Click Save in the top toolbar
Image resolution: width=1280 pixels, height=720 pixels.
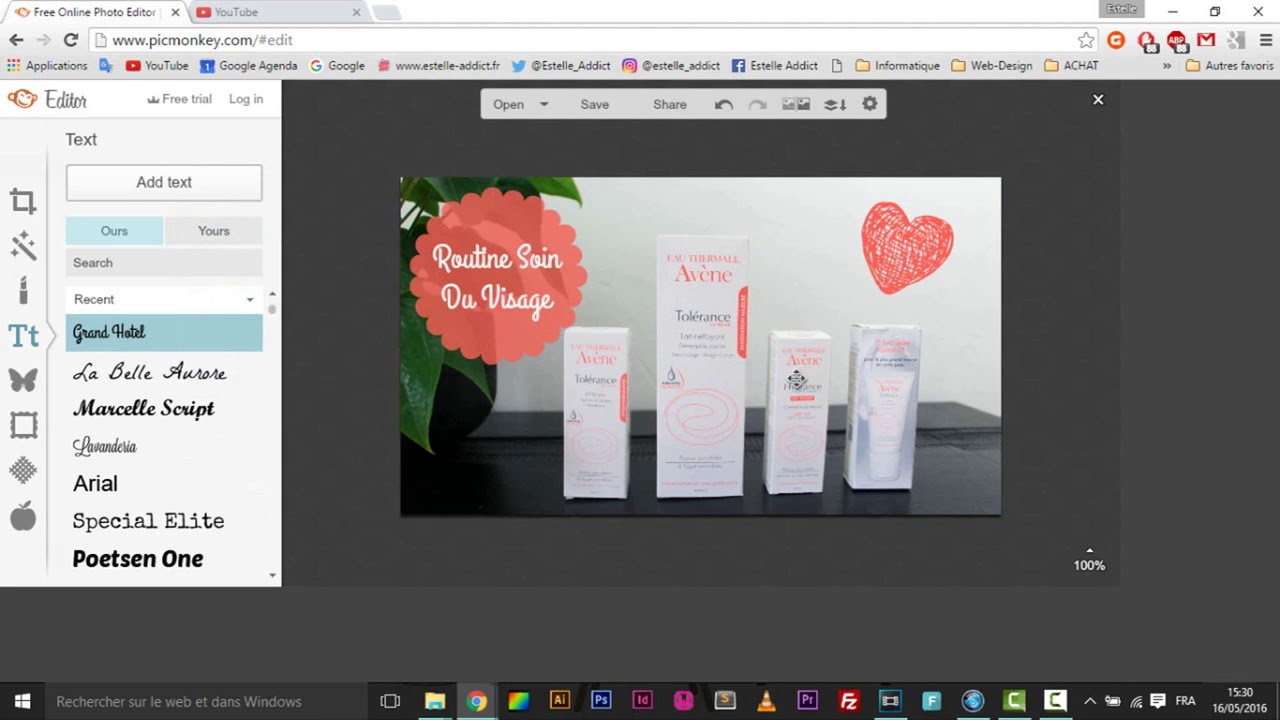click(x=594, y=104)
